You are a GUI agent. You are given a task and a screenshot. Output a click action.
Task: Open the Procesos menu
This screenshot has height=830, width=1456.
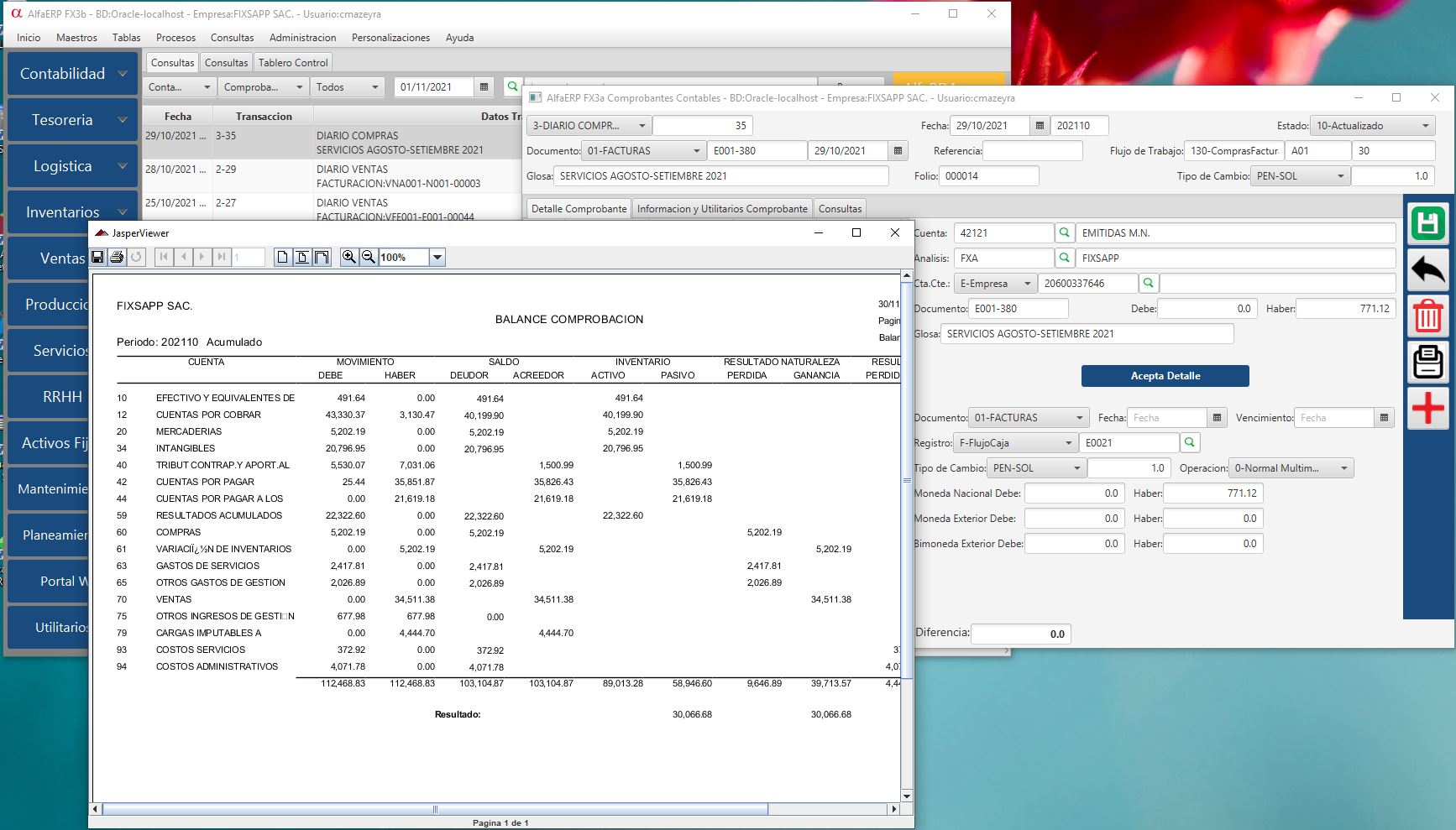(x=175, y=38)
